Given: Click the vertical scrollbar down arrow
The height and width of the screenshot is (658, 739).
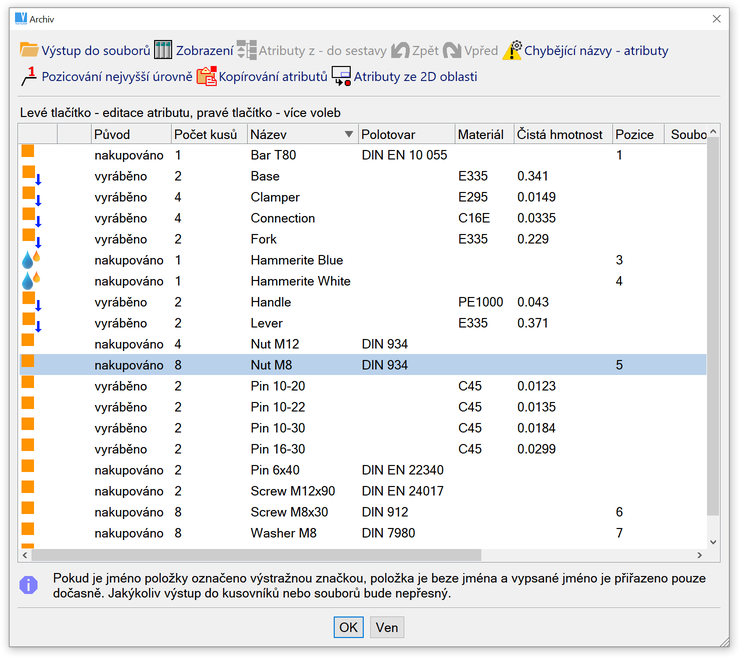Looking at the screenshot, I should (x=713, y=541).
